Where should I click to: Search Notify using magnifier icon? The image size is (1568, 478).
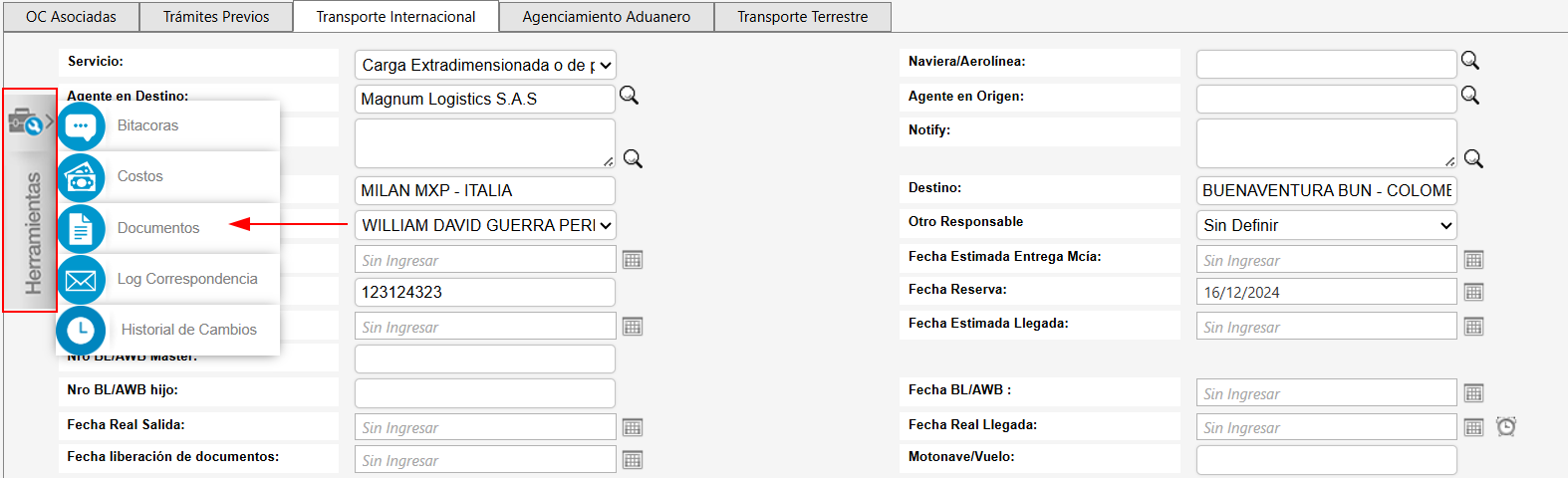(x=1473, y=159)
